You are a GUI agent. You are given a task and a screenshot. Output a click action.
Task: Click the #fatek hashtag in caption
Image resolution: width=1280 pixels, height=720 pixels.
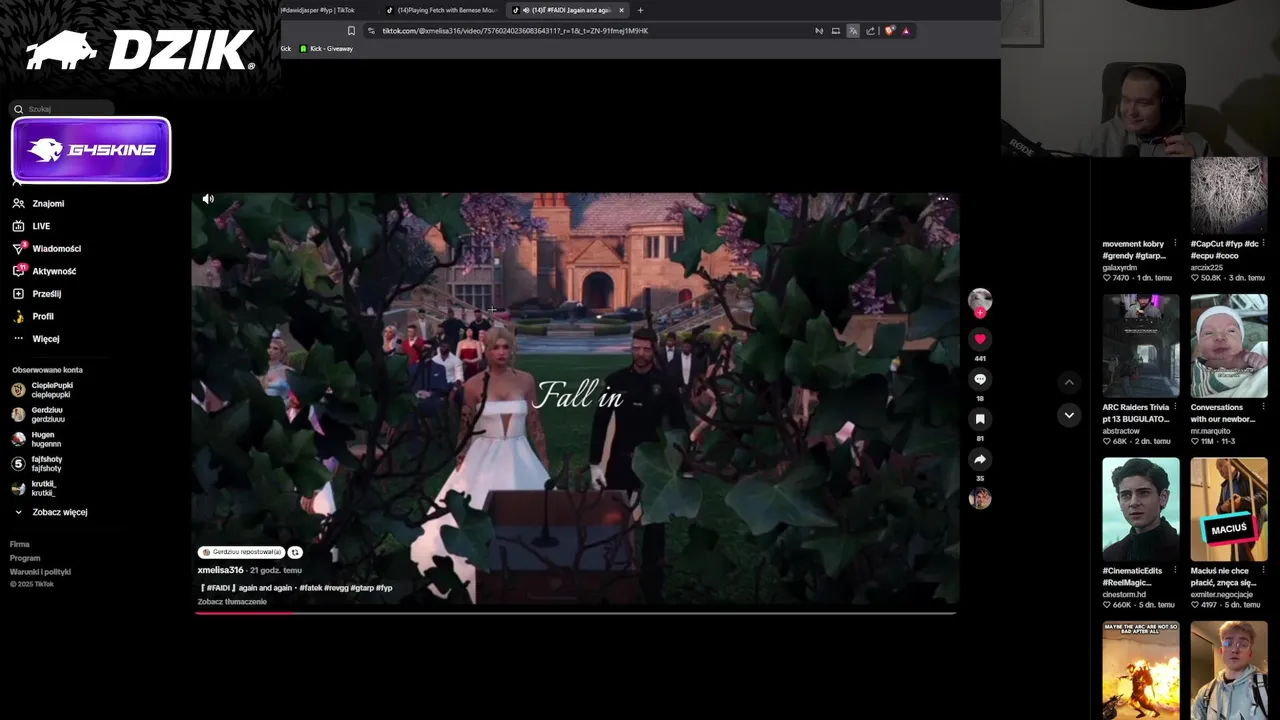click(309, 588)
